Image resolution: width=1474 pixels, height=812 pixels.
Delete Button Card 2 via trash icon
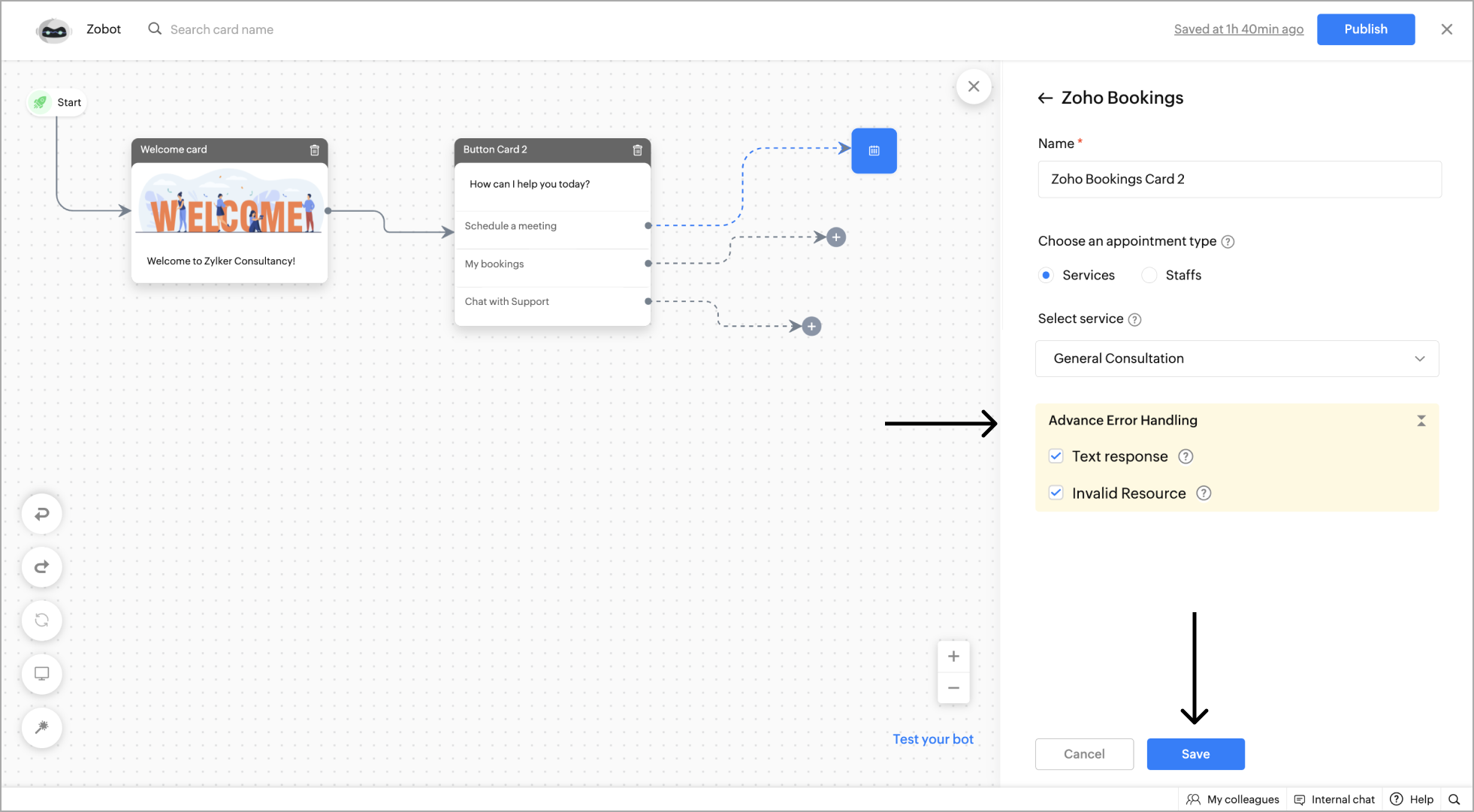(637, 150)
